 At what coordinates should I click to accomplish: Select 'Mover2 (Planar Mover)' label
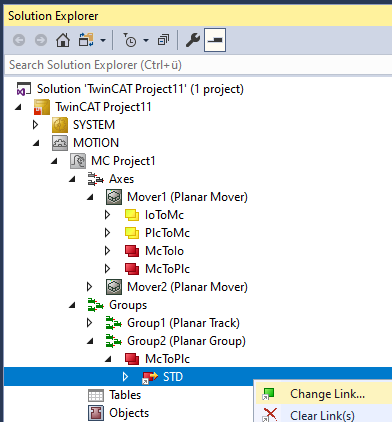(187, 287)
